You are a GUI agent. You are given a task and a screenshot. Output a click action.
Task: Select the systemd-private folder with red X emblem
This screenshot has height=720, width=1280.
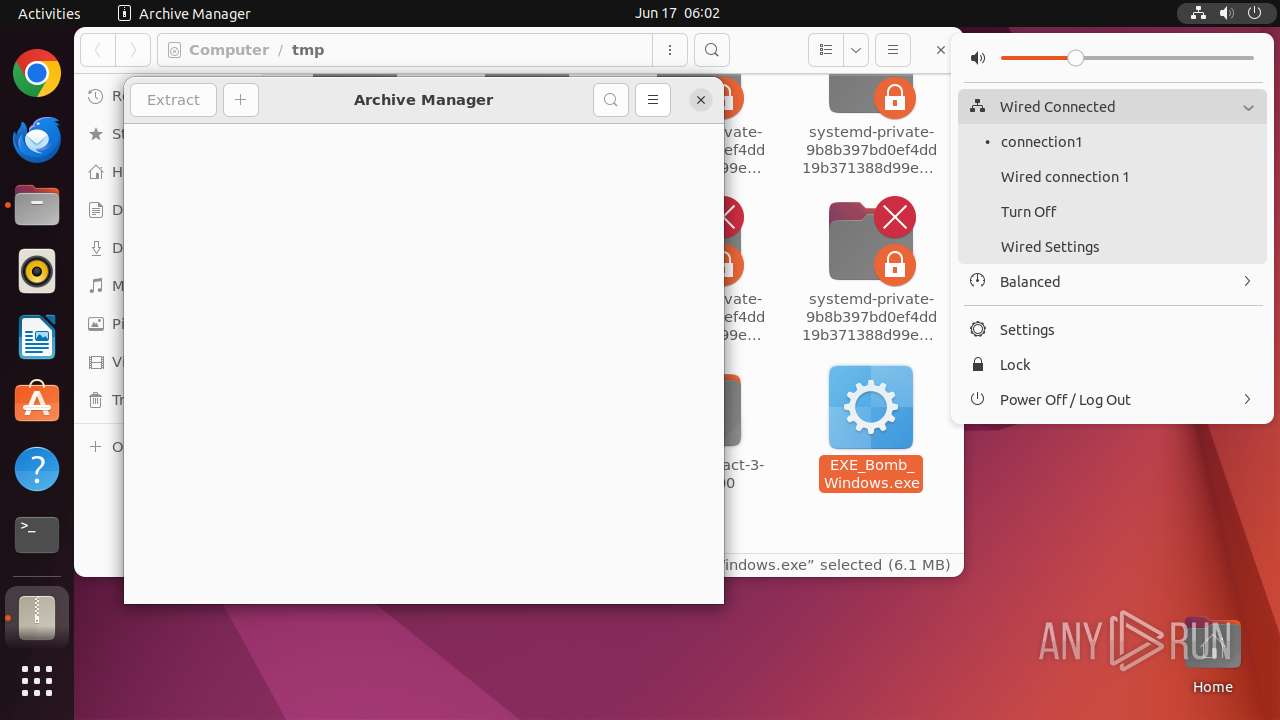click(x=871, y=240)
